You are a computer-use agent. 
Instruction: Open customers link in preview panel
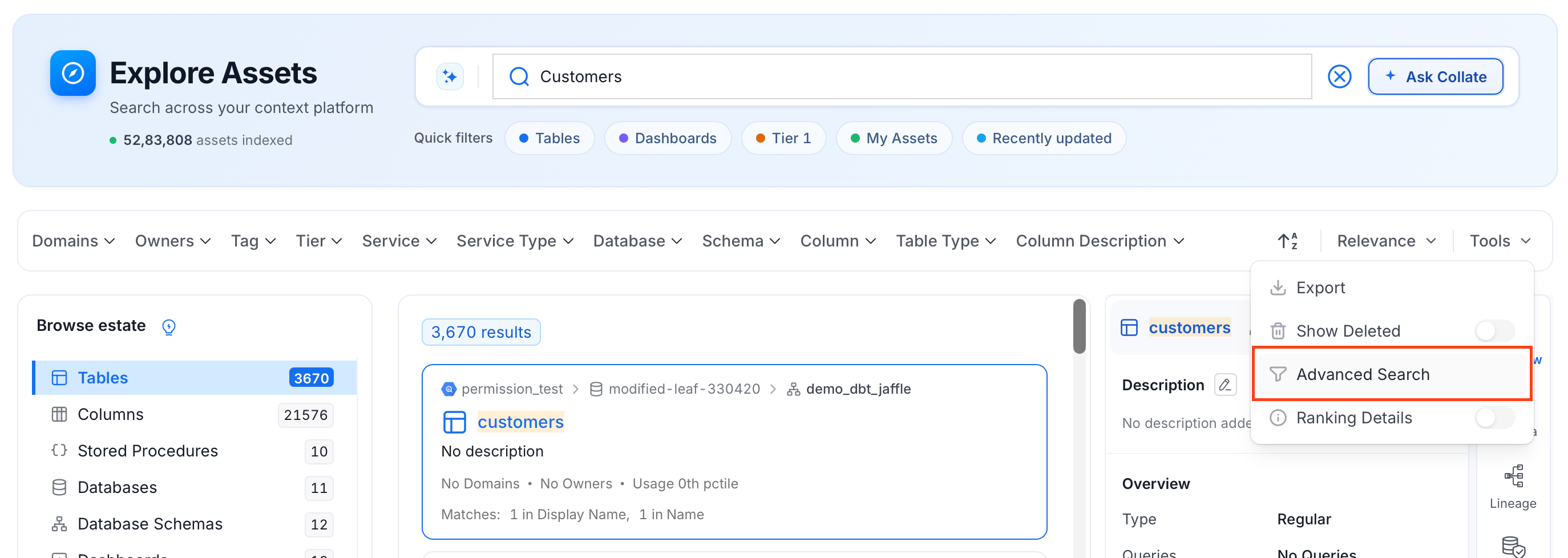click(1189, 327)
